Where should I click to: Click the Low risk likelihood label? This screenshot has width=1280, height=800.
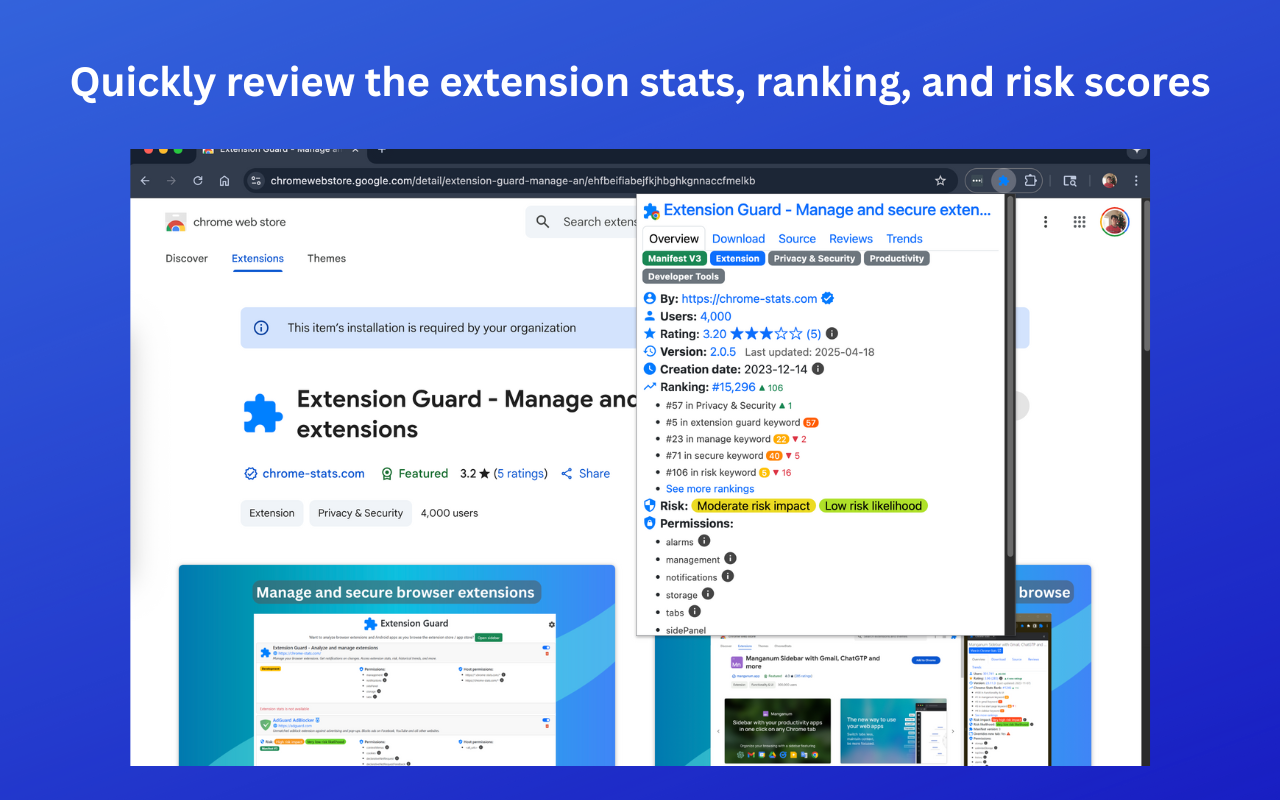click(873, 506)
